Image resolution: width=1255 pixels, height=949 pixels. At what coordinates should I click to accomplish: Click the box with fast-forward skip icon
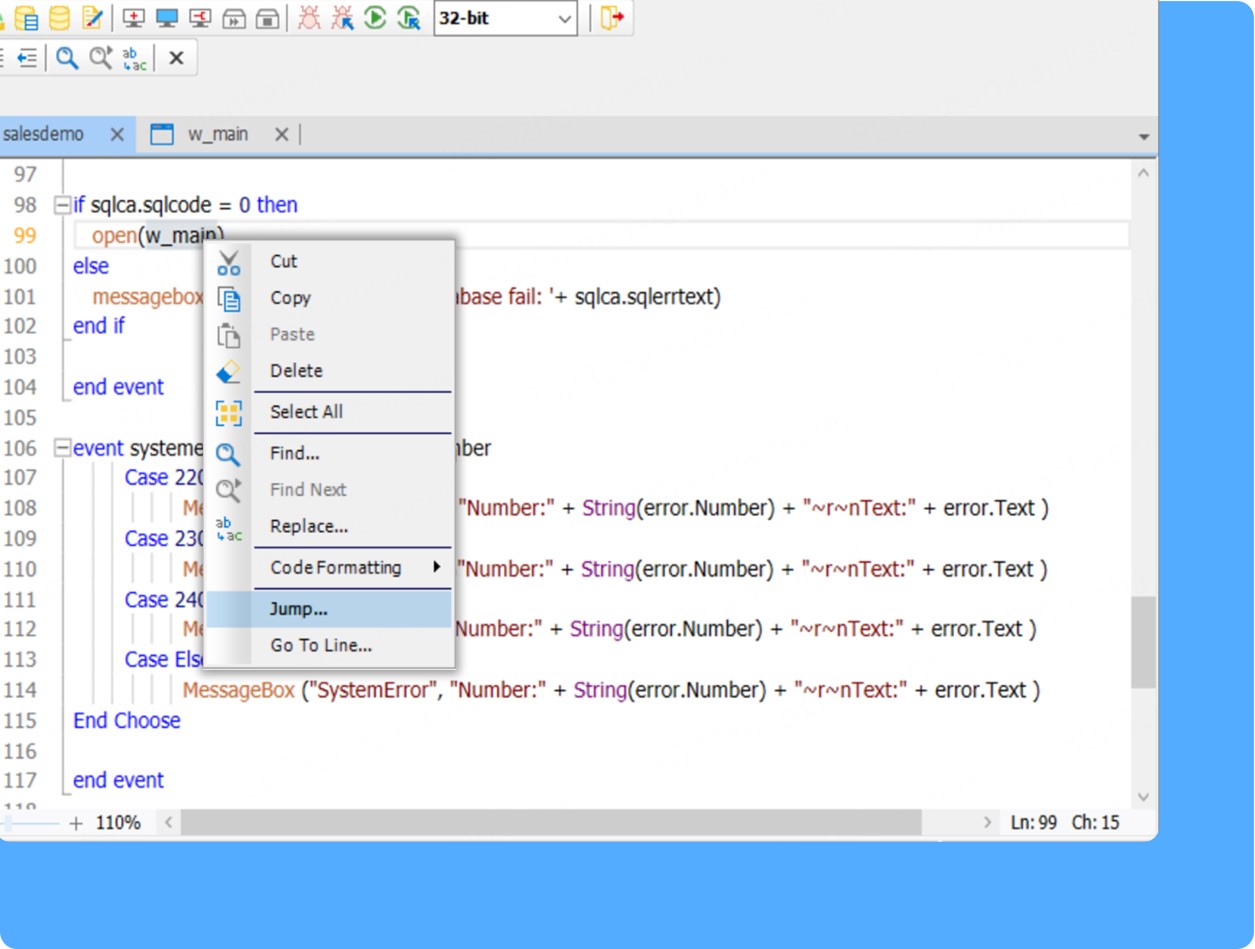(234, 18)
